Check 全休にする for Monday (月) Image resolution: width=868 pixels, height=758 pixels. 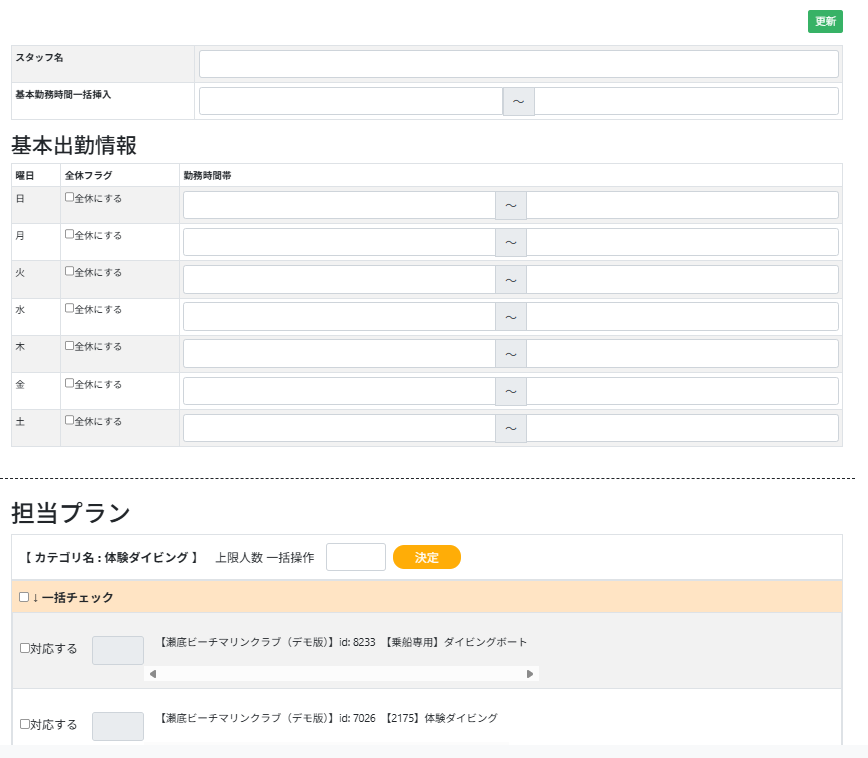[x=70, y=235]
